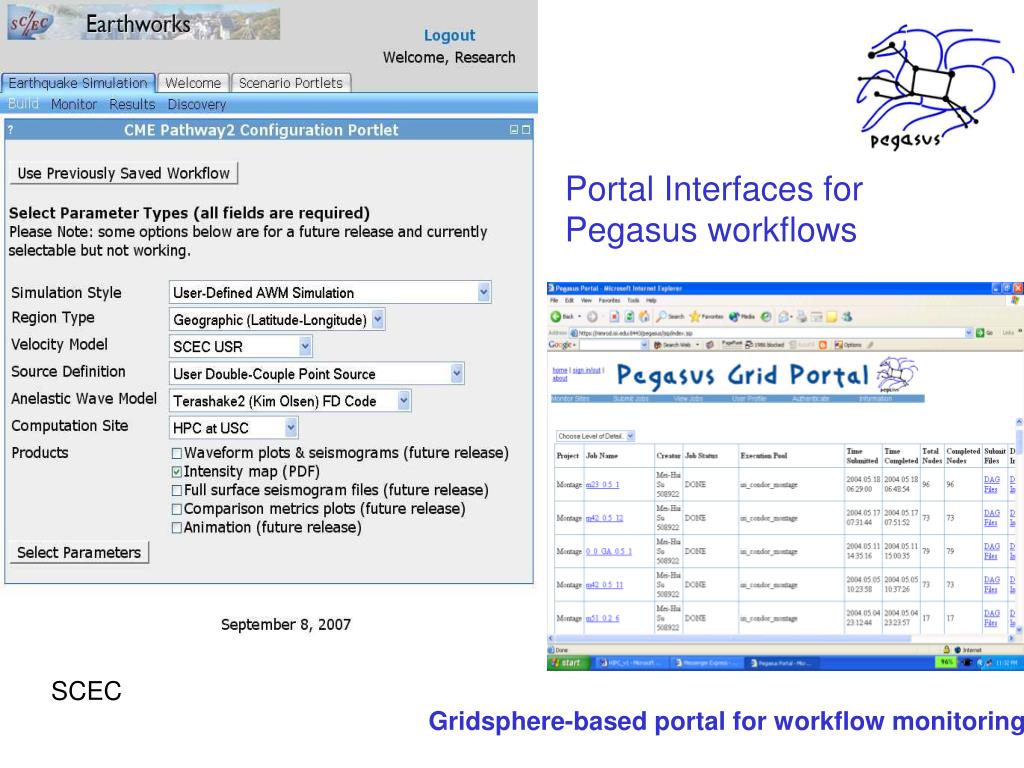Enable the Animation (future release) checkbox

pos(176,528)
